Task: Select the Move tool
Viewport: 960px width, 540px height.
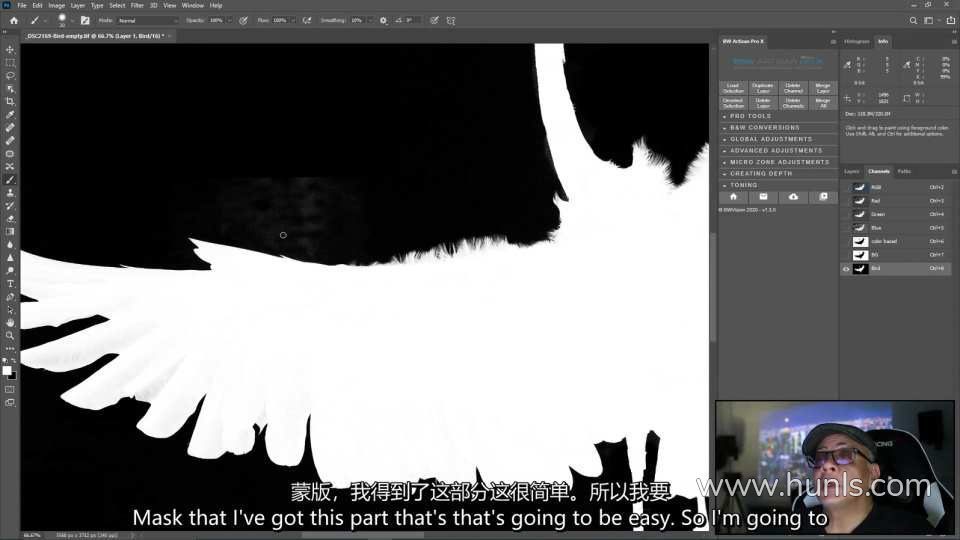Action: pyautogui.click(x=10, y=49)
